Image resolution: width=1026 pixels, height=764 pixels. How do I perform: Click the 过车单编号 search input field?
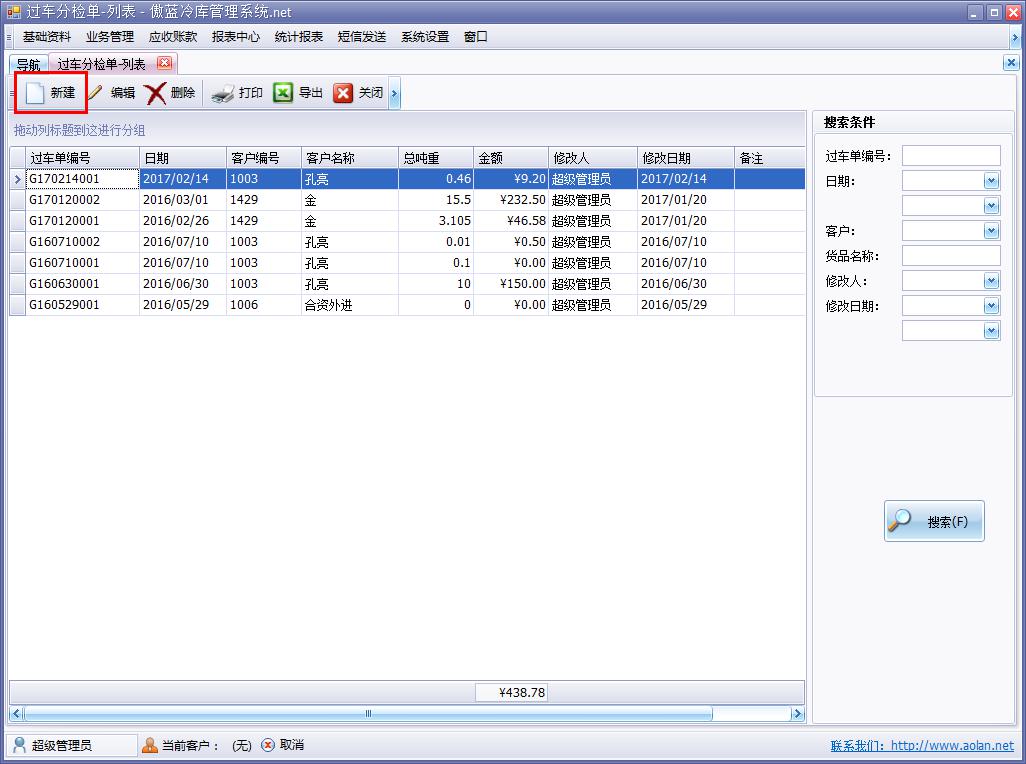[950, 156]
